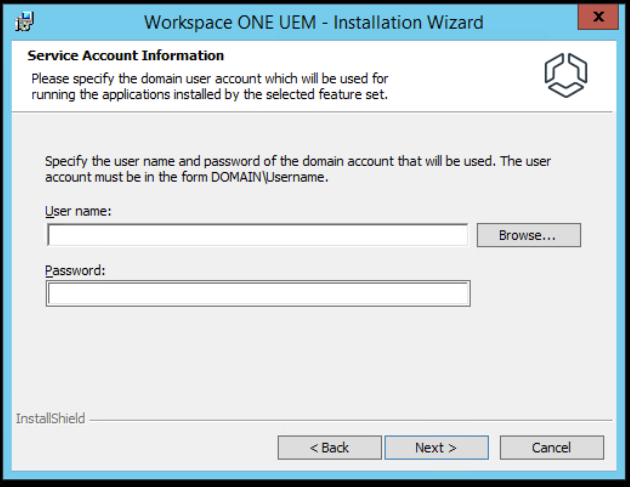
Task: Click the DOMAIN\Username instruction text
Action: [298, 169]
